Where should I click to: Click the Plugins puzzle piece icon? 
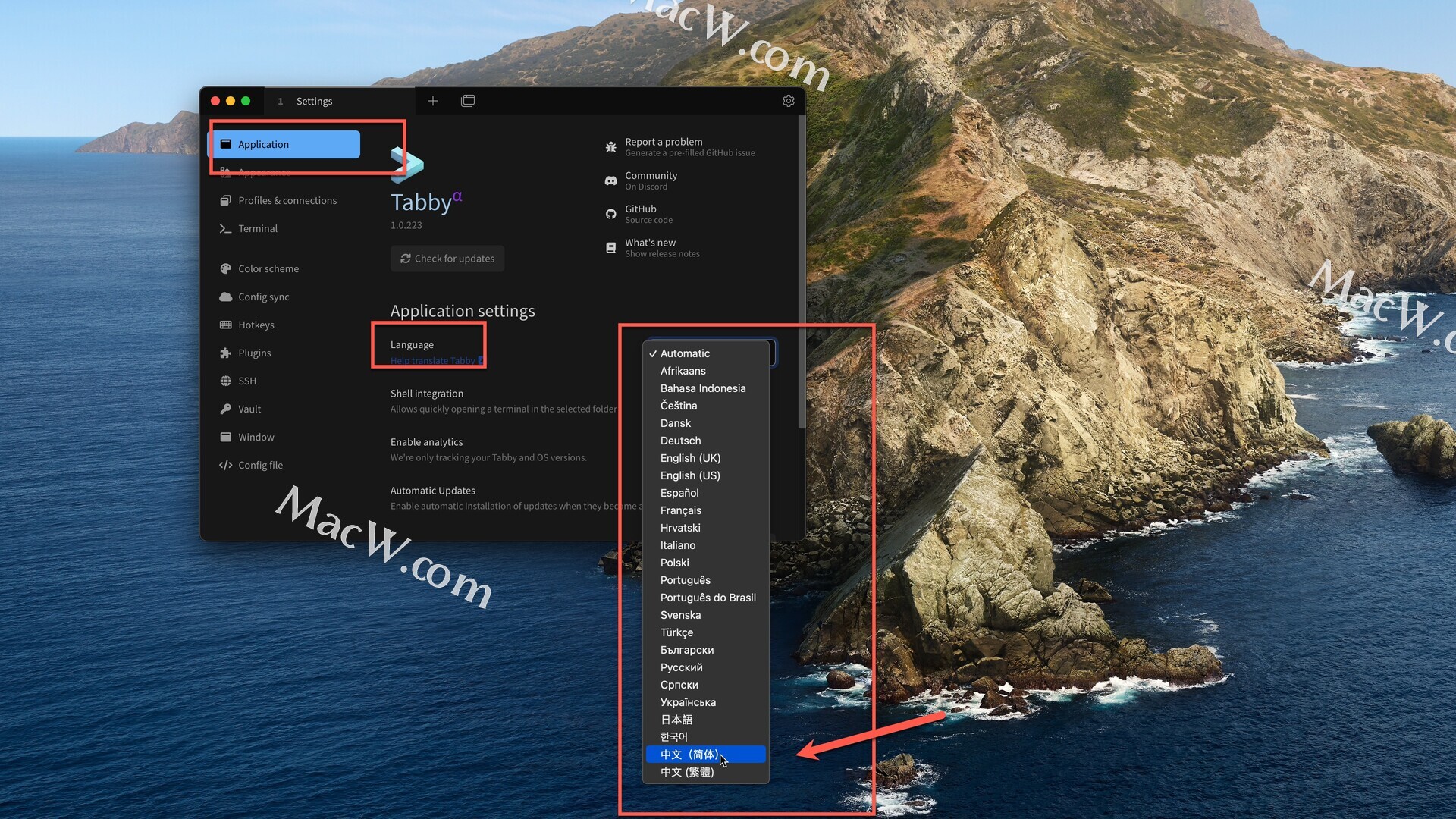pos(225,353)
